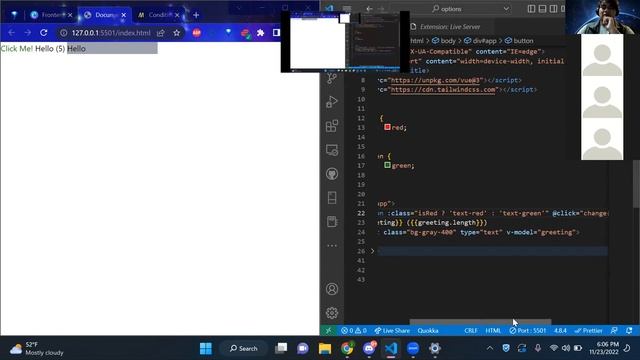Open Extensions view in VS Code activity bar

[x=332, y=126]
